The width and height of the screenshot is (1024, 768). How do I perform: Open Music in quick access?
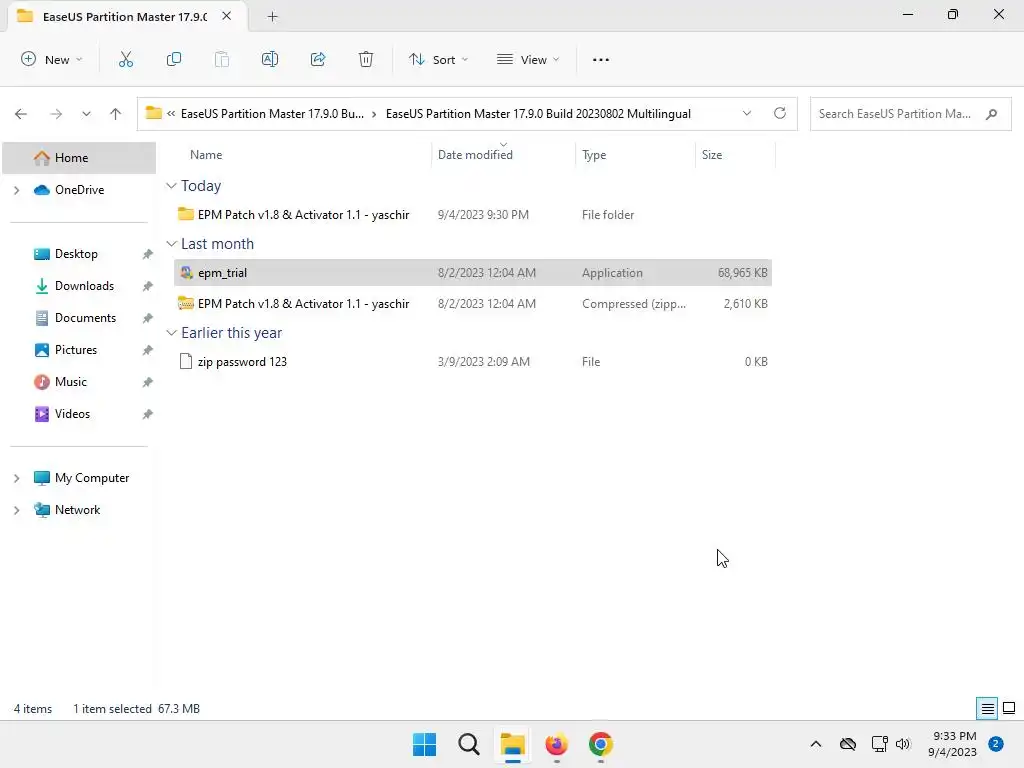click(x=71, y=382)
